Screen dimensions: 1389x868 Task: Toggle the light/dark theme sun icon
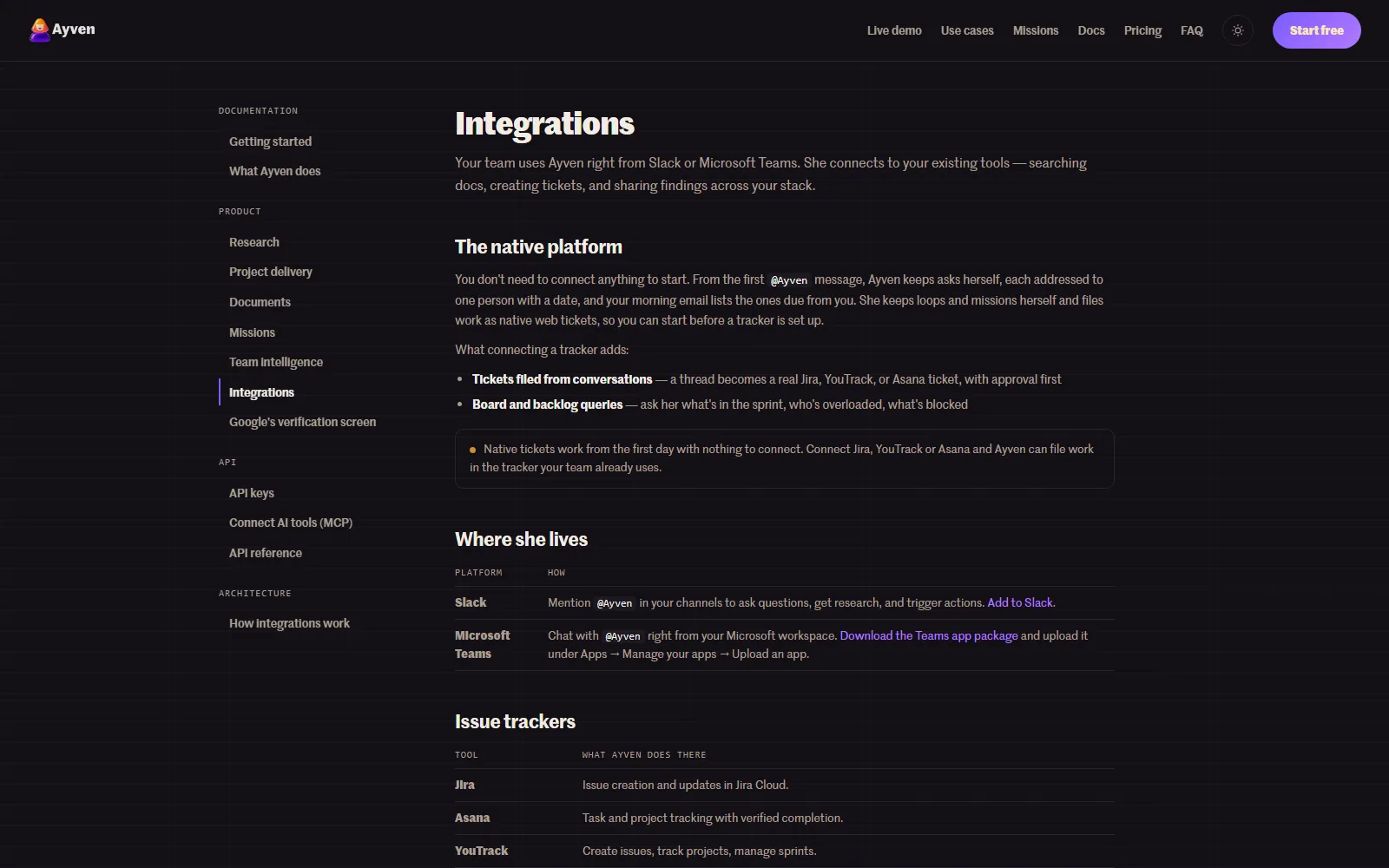(1238, 30)
